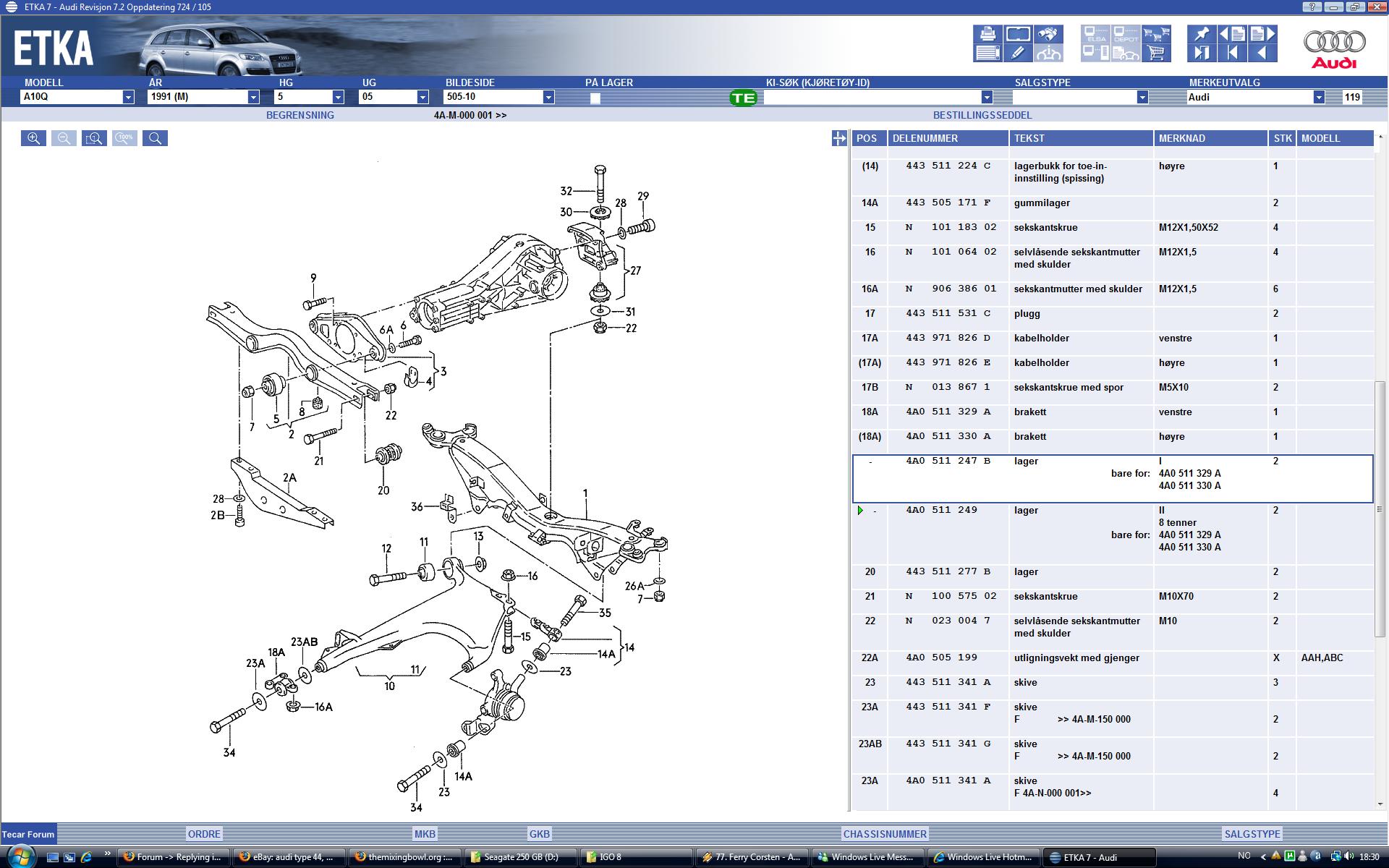Click the SALGSTYPE tab in bottom bar
This screenshot has width=1389, height=868.
[x=1252, y=834]
